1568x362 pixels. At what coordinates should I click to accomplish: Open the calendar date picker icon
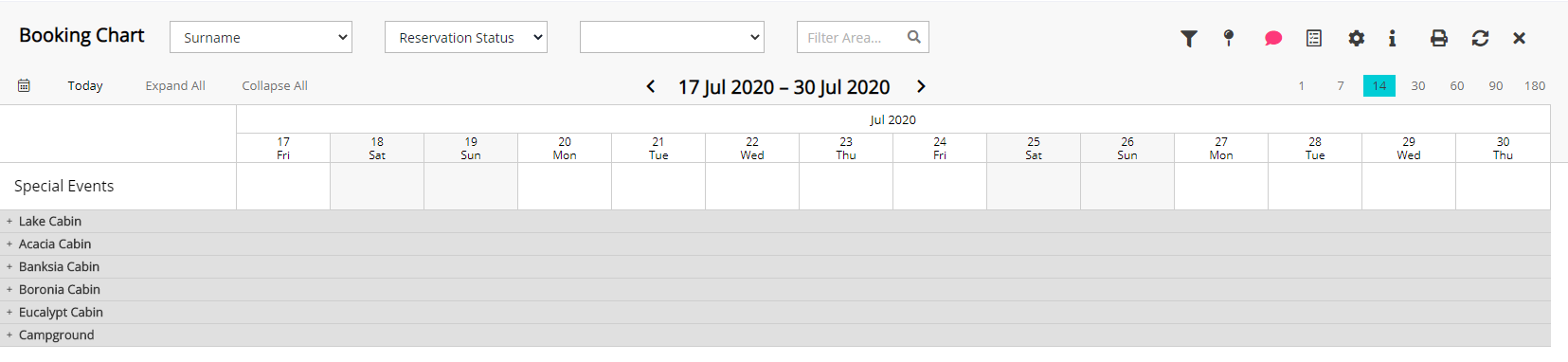point(24,85)
